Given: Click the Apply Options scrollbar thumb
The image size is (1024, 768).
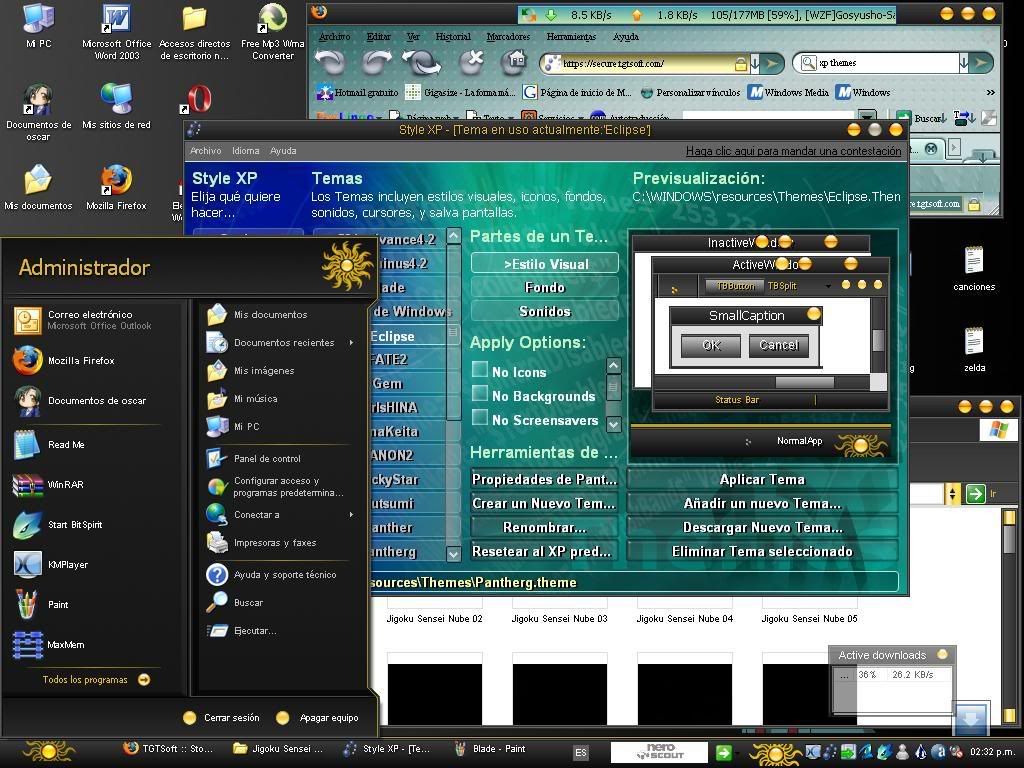Looking at the screenshot, I should (614, 389).
